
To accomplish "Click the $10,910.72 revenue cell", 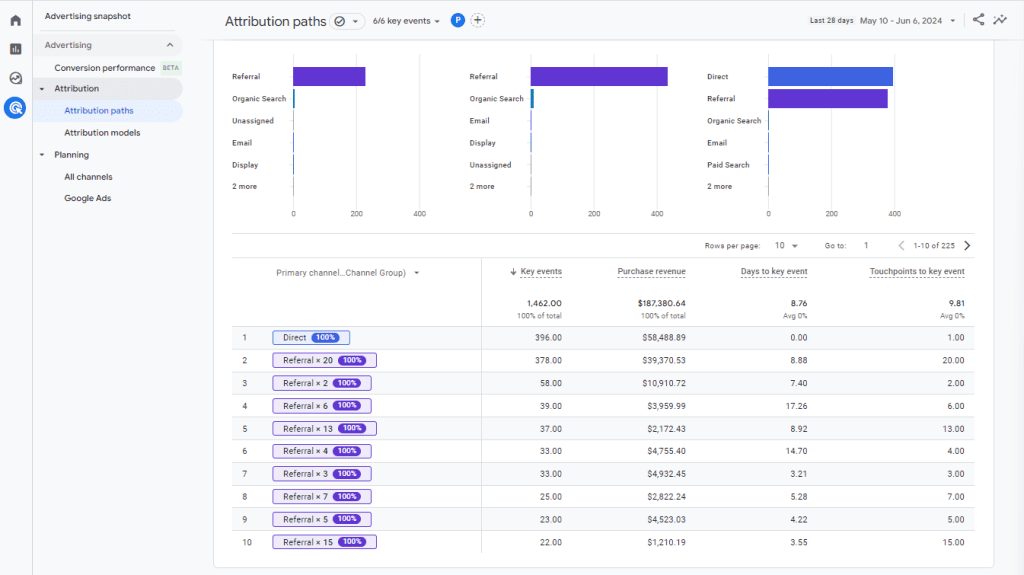I will pos(664,384).
